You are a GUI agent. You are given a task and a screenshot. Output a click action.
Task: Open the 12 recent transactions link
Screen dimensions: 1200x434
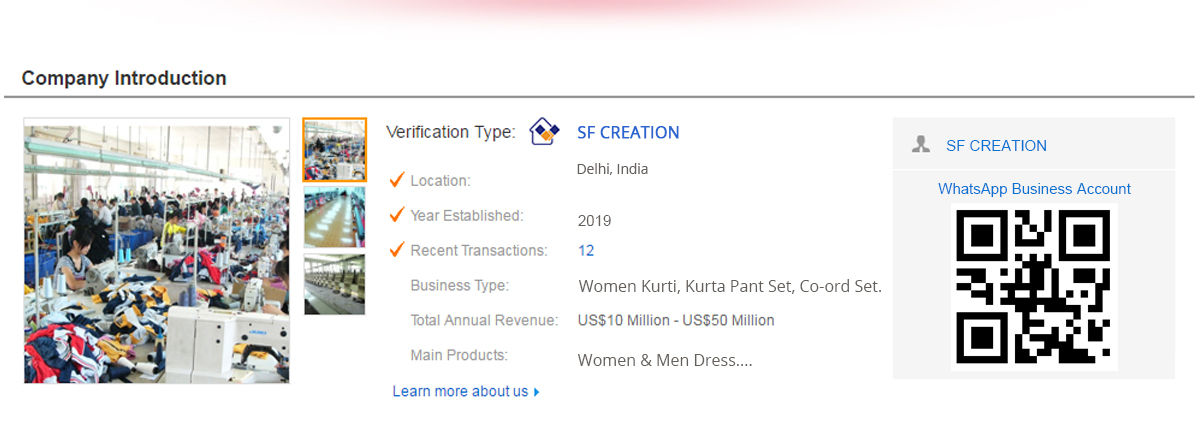tap(586, 250)
